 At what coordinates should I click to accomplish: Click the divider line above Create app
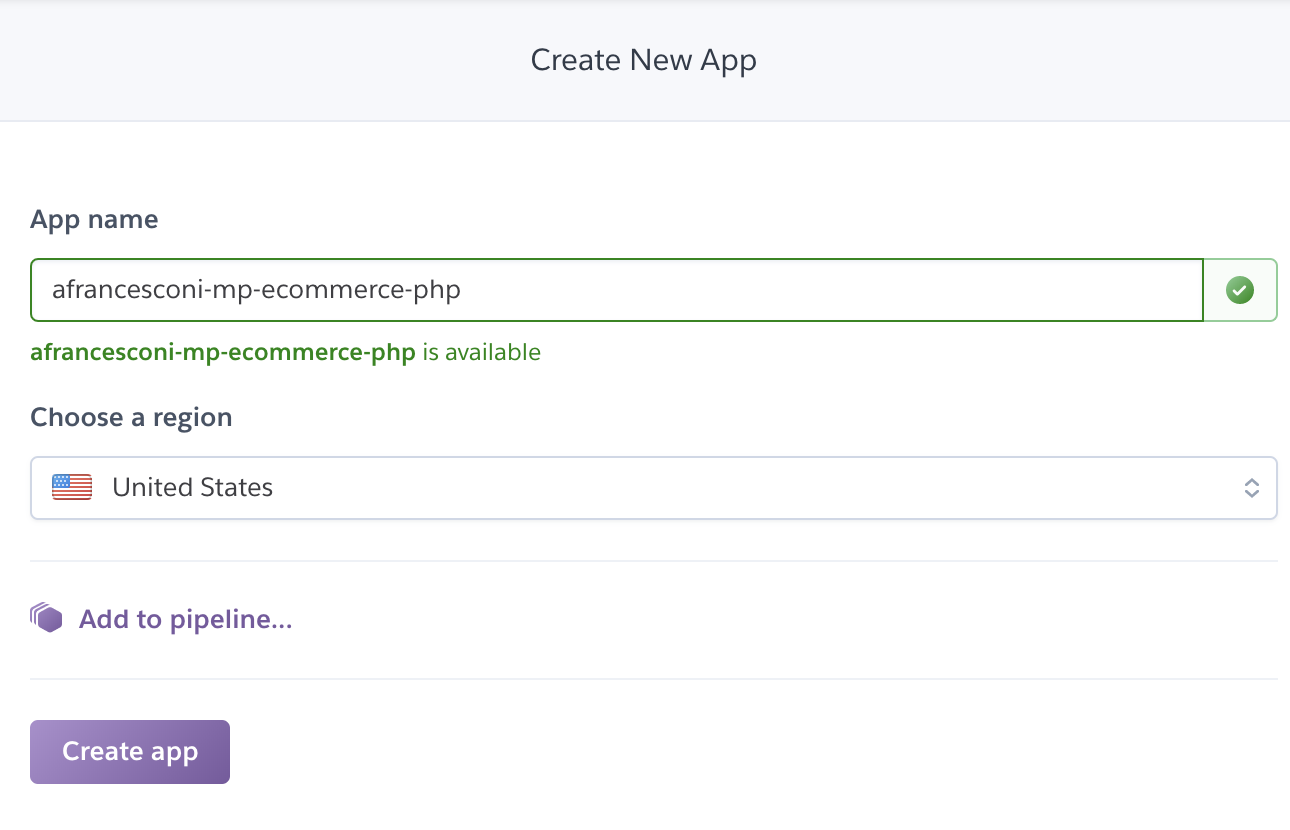coord(653,679)
